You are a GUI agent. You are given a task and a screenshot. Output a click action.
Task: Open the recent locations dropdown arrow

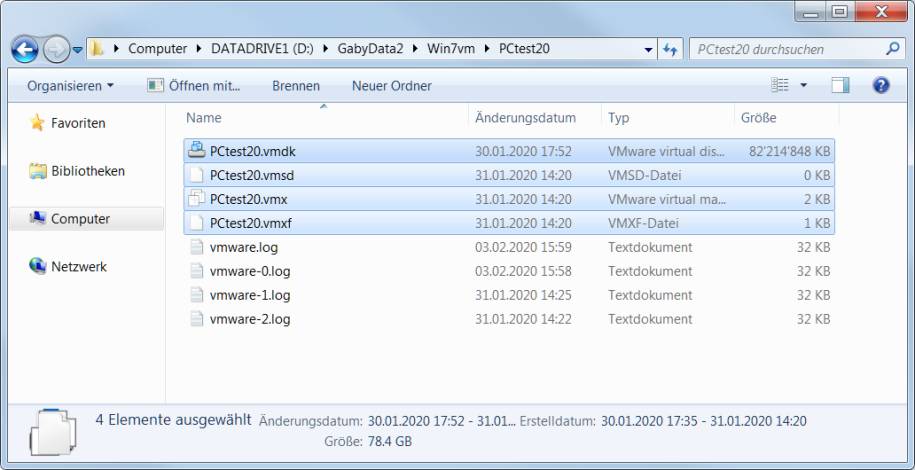77,51
